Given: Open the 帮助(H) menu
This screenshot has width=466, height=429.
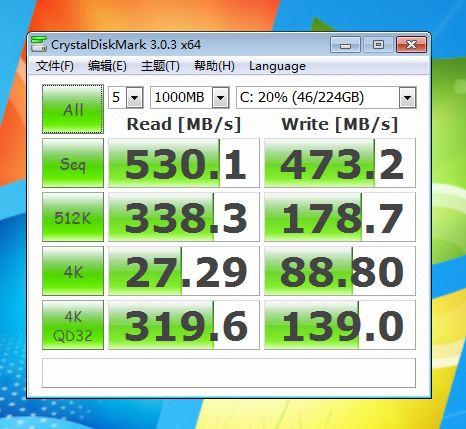Looking at the screenshot, I should (x=214, y=66).
